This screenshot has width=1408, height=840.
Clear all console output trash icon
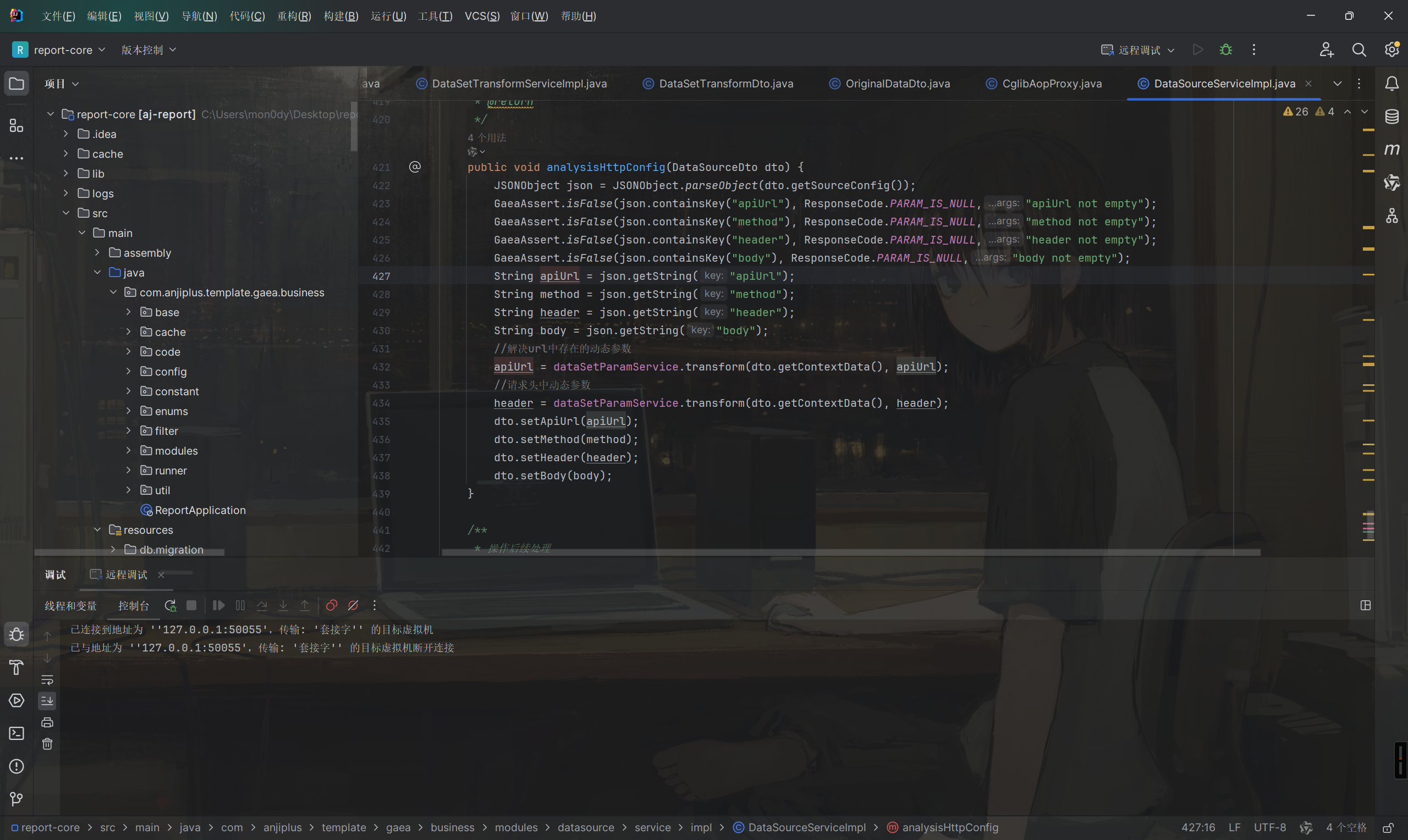pyautogui.click(x=47, y=744)
